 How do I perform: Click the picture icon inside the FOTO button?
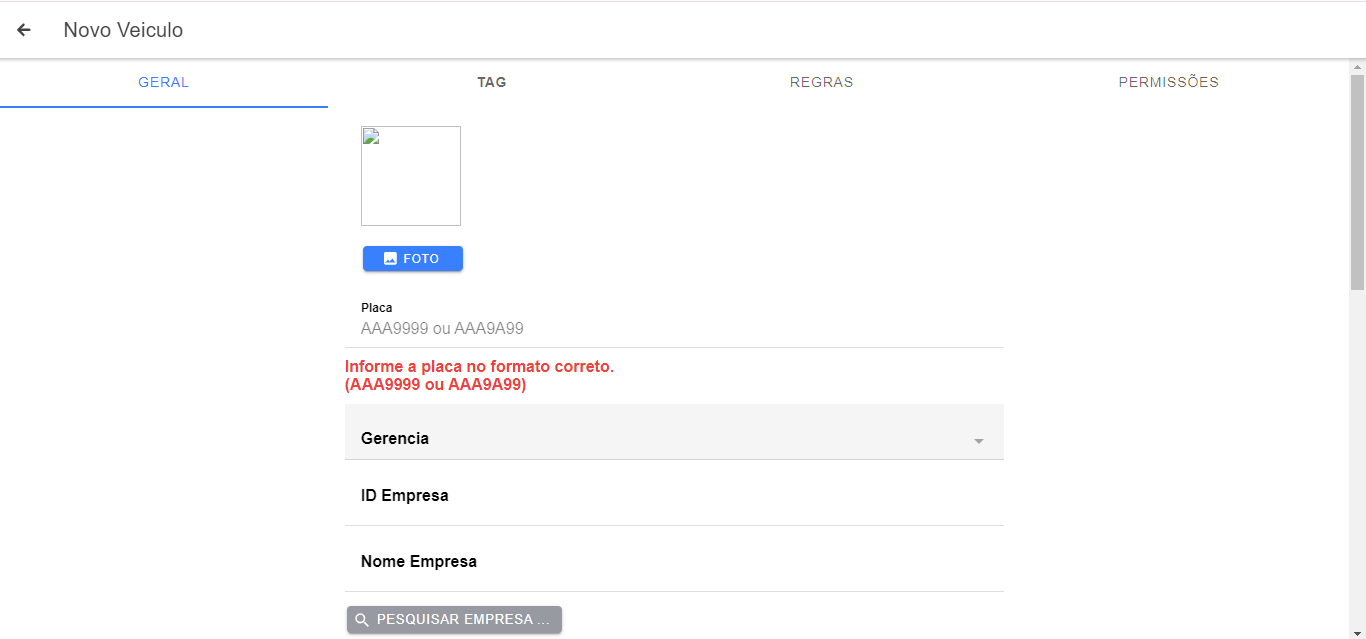coord(390,259)
